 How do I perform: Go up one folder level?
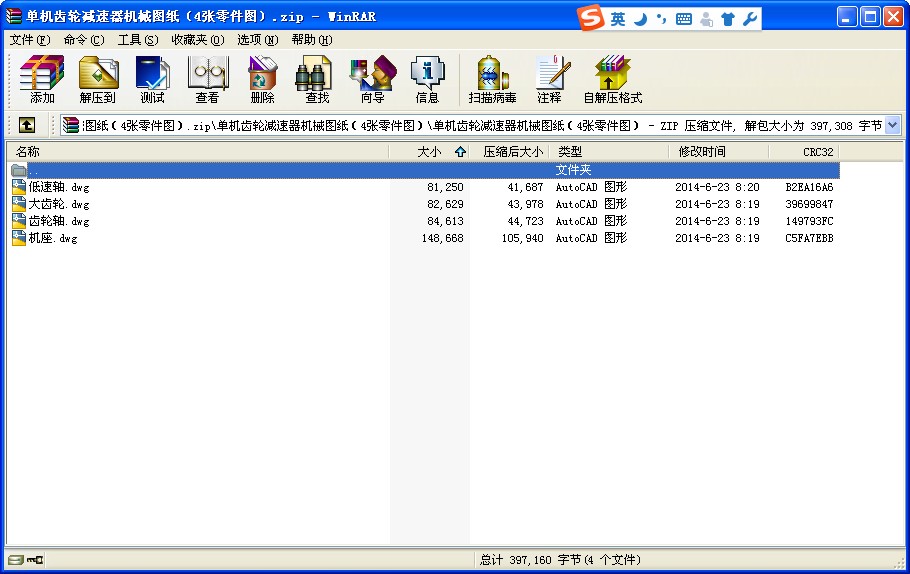27,125
